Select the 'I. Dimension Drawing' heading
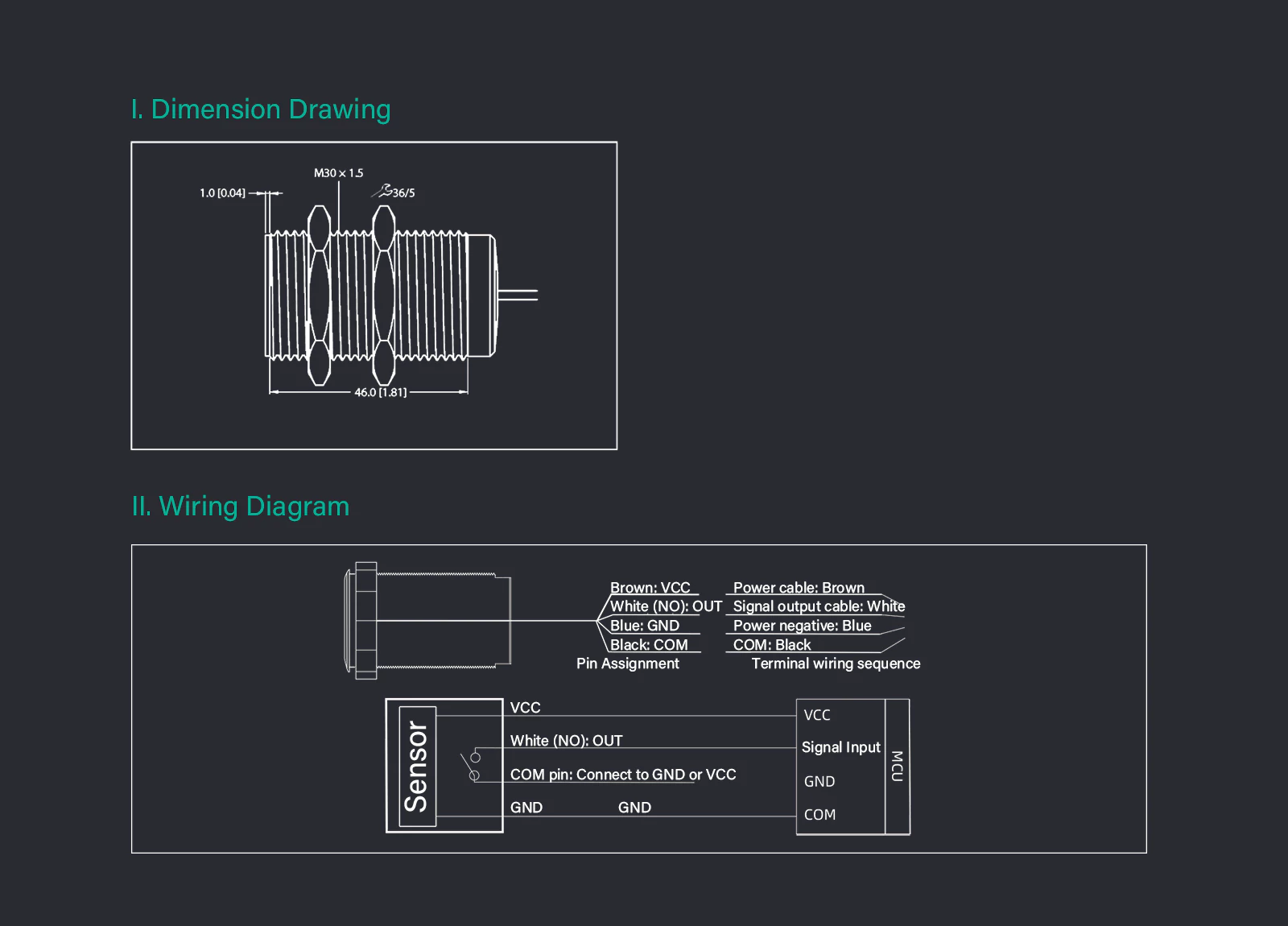 click(261, 109)
